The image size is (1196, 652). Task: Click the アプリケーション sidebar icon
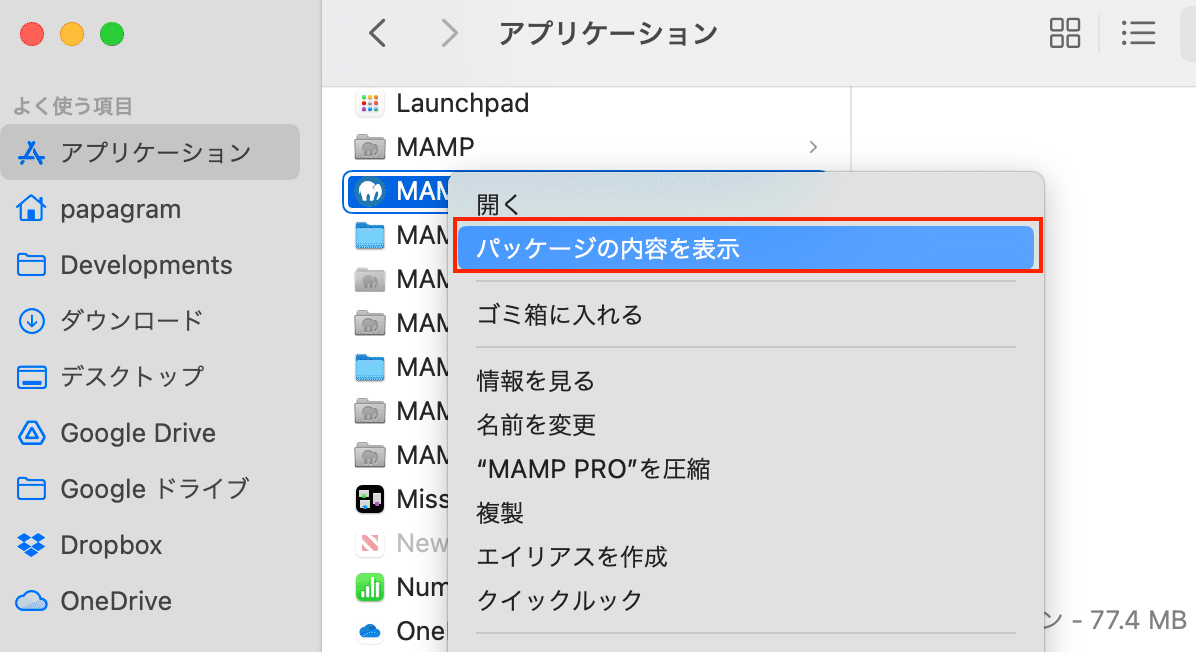pyautogui.click(x=31, y=153)
